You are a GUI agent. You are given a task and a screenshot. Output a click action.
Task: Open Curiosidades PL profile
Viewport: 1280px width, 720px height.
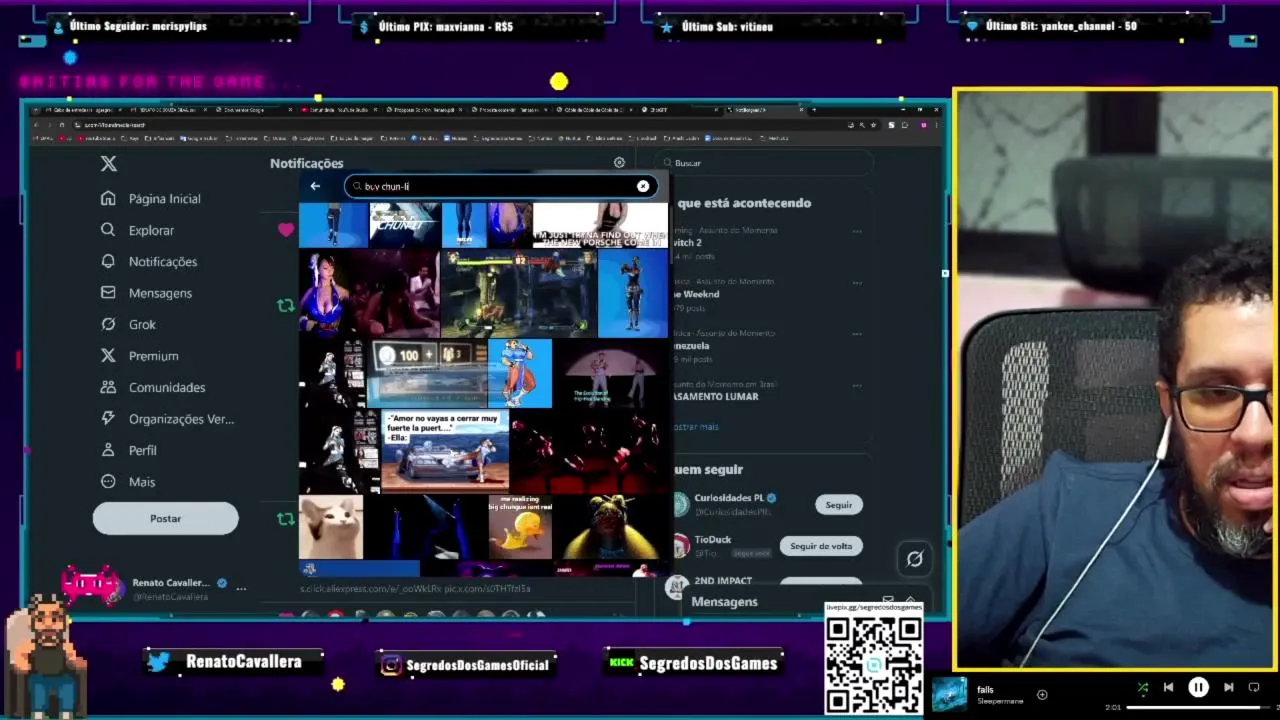tap(729, 498)
